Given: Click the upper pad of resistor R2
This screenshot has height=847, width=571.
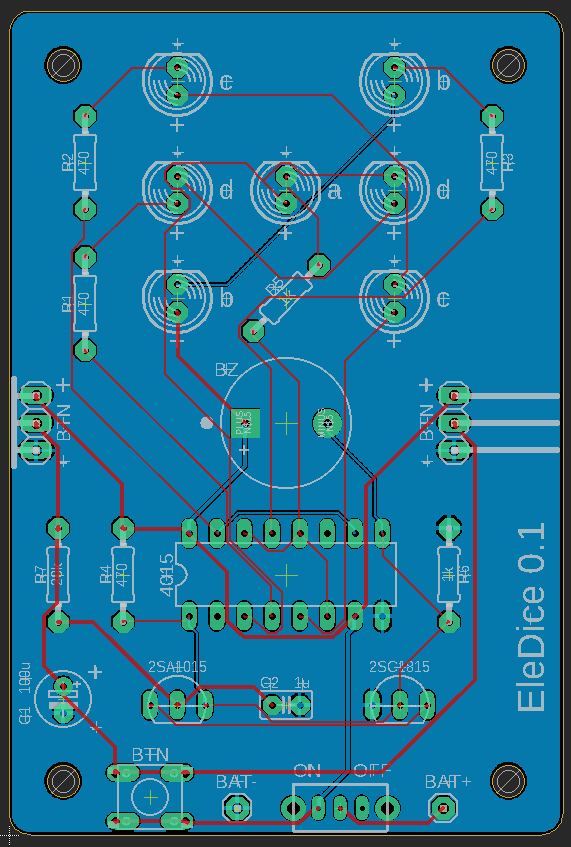Looking at the screenshot, I should (85, 116).
